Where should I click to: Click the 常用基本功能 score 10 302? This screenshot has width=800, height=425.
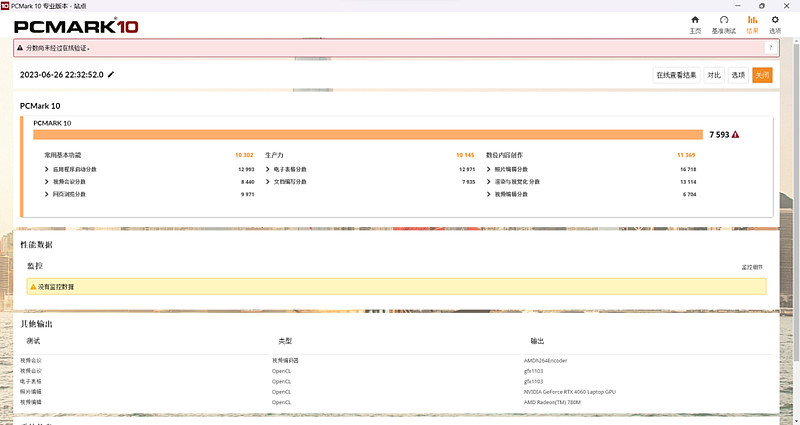click(244, 155)
